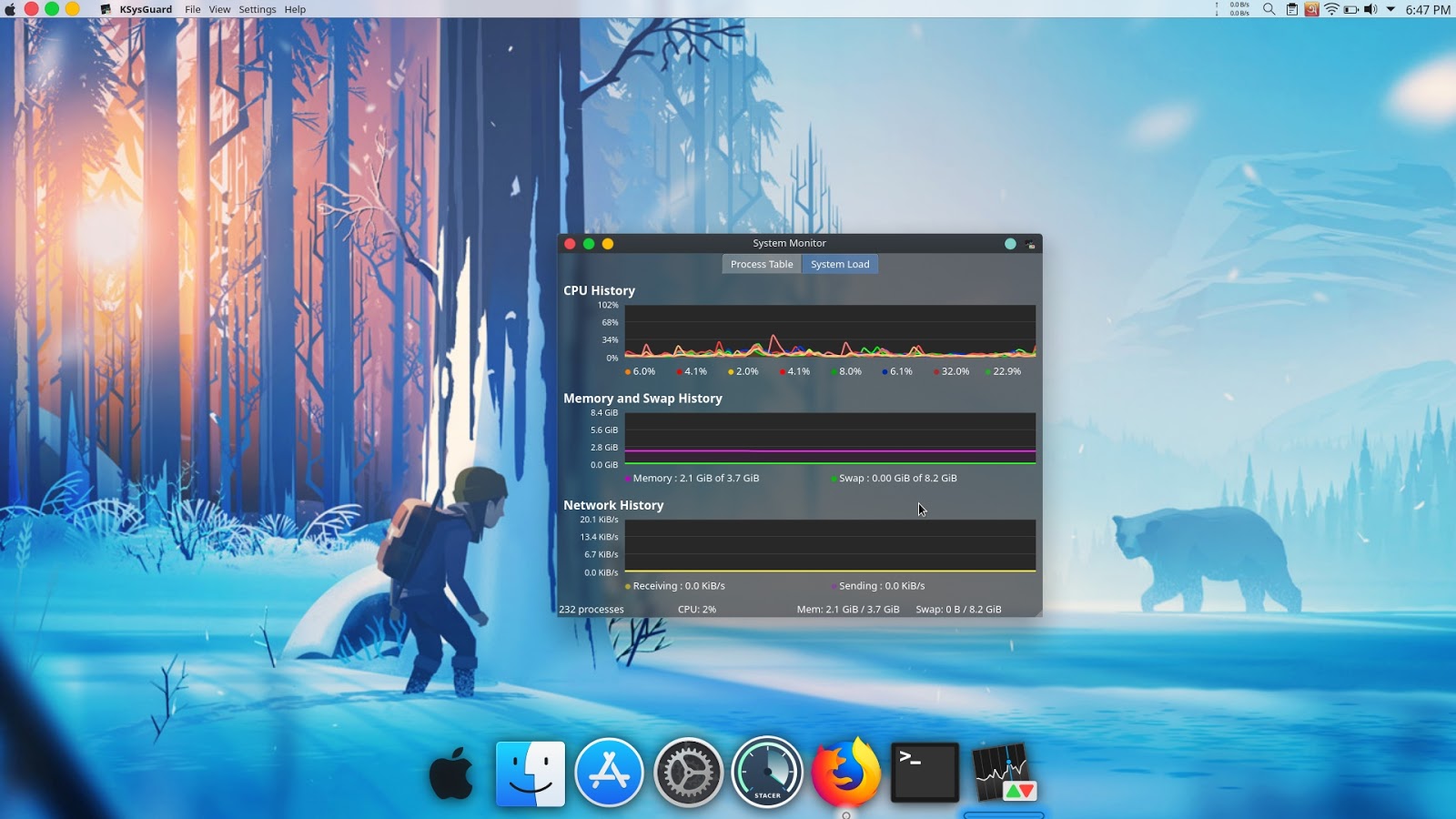1456x819 pixels.
Task: Open the Terminal dock icon
Action: (x=925, y=773)
